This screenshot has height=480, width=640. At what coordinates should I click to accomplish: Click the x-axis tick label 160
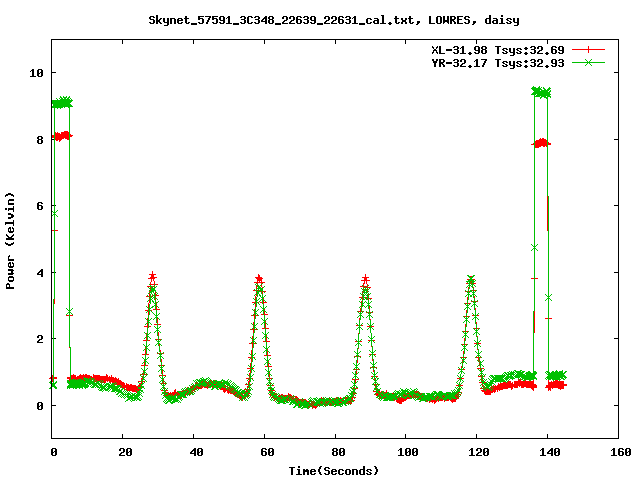621,452
